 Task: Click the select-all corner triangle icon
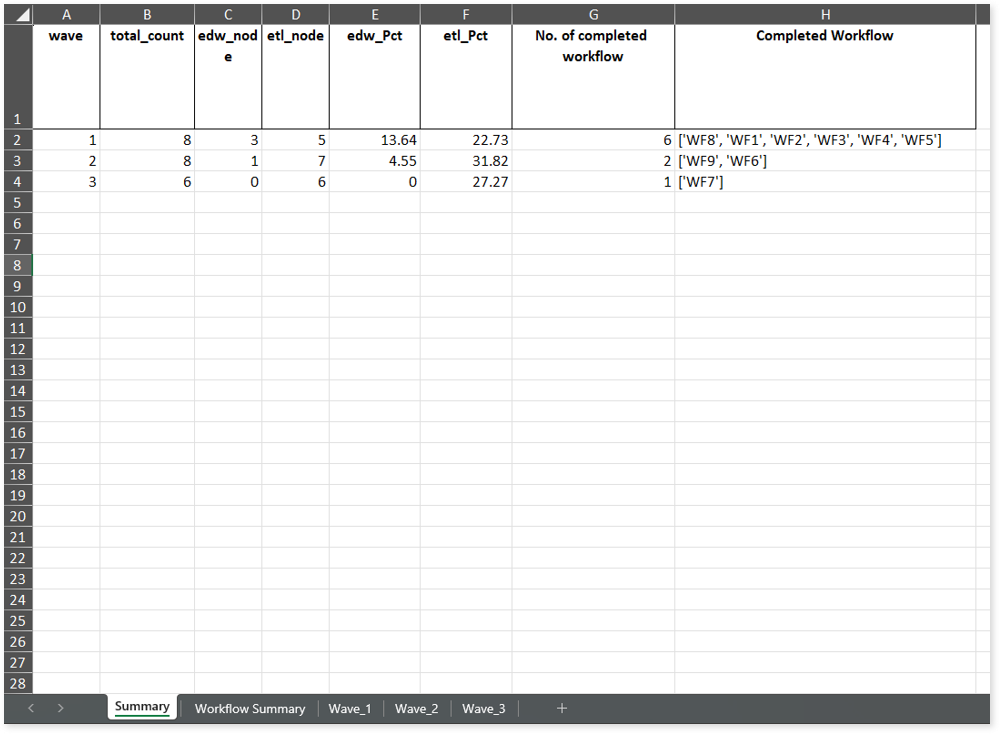point(18,15)
